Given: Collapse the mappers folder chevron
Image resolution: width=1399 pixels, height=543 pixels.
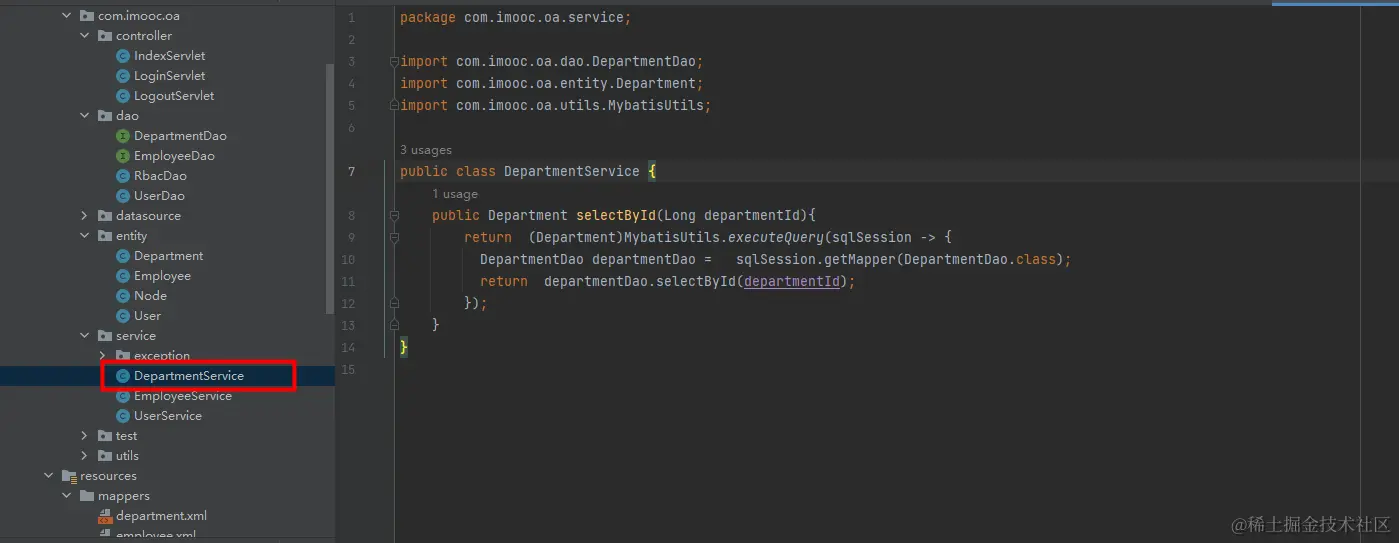Looking at the screenshot, I should [67, 496].
